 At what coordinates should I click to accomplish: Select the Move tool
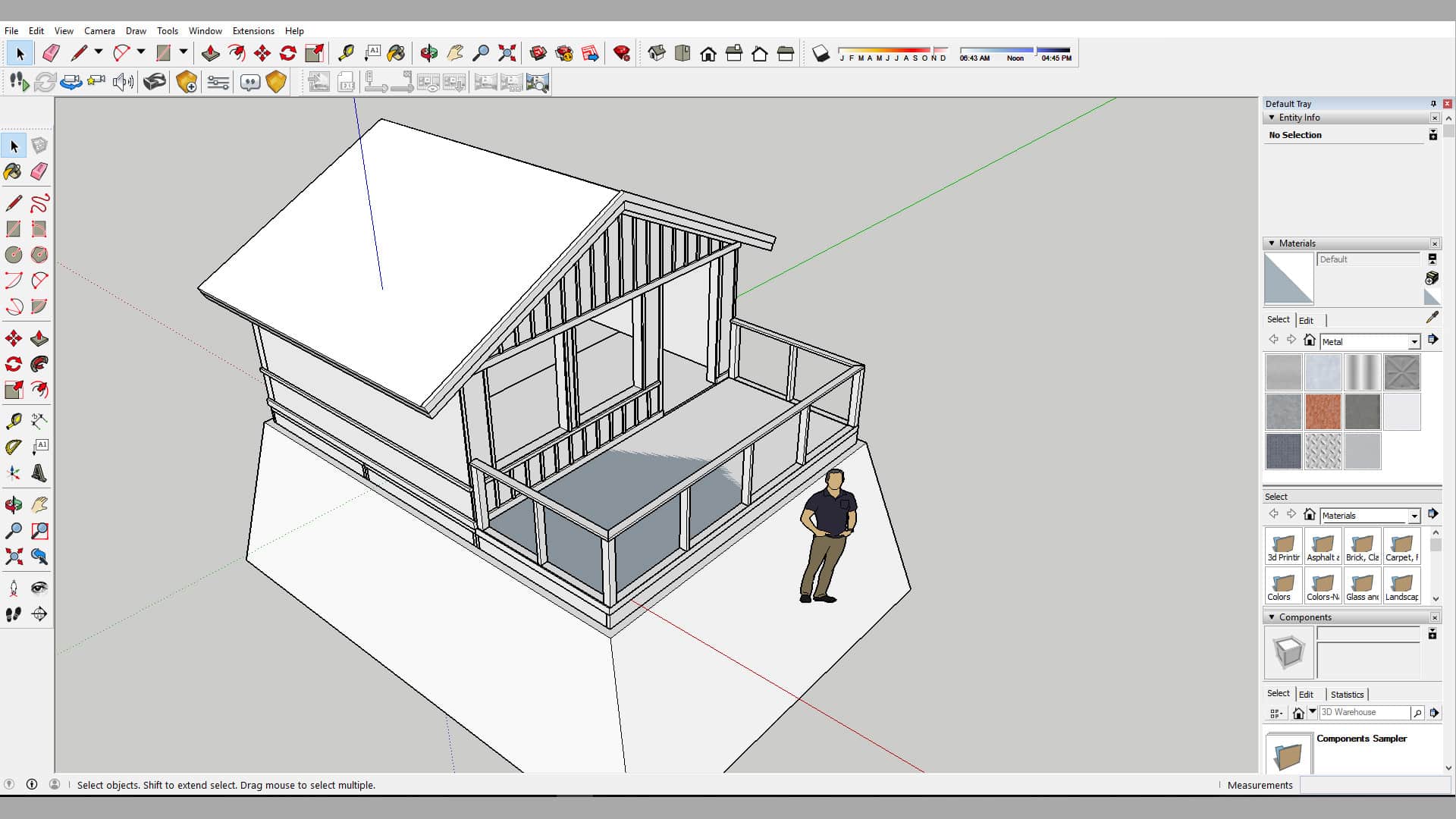click(14, 338)
